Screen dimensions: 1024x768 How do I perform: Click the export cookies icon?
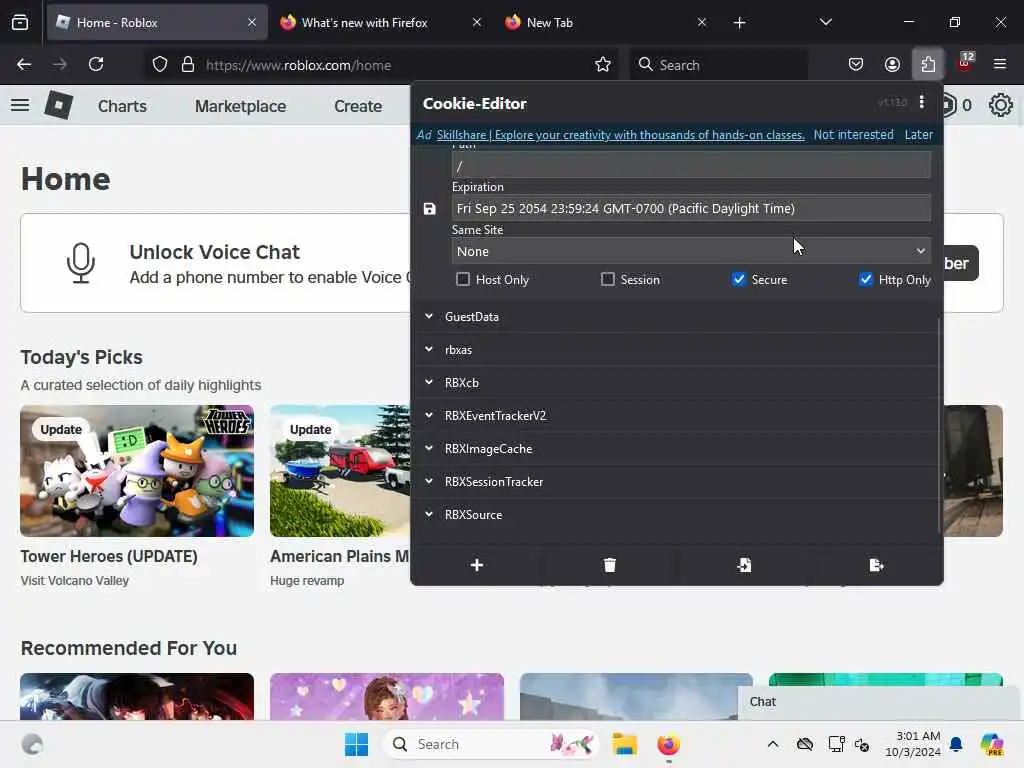[876, 565]
